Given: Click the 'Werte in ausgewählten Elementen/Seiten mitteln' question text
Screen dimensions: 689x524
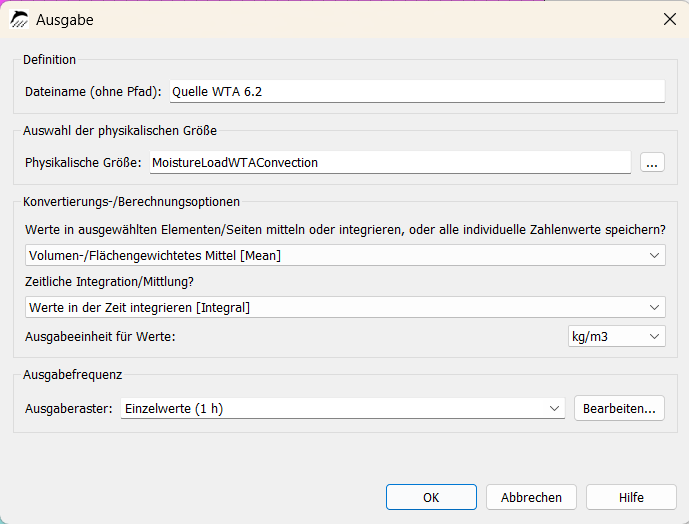Looking at the screenshot, I should point(345,229).
